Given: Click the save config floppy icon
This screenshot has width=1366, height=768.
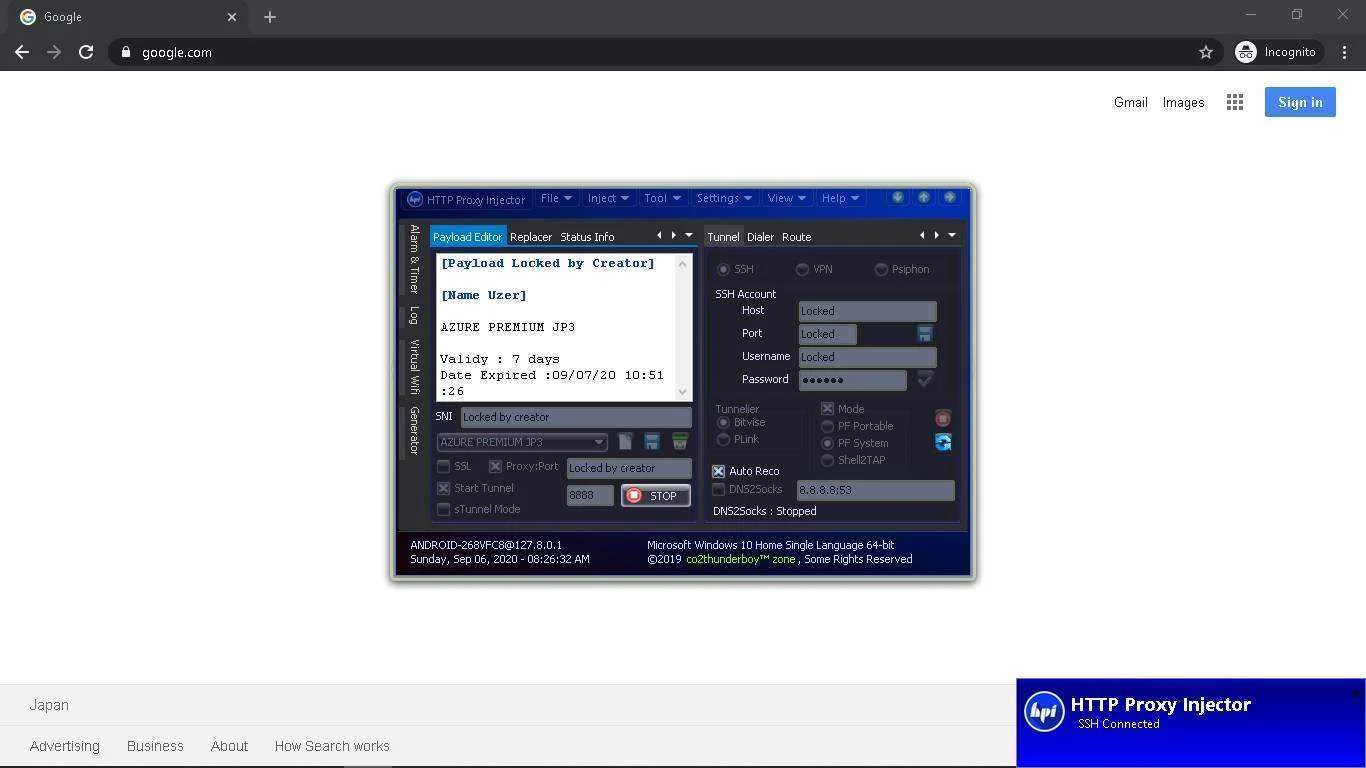Looking at the screenshot, I should [652, 442].
